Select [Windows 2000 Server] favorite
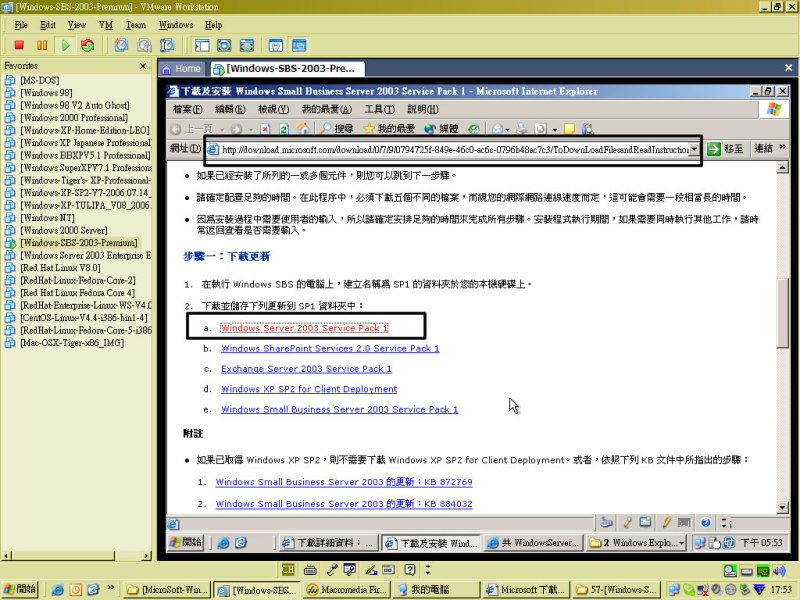 click(64, 230)
